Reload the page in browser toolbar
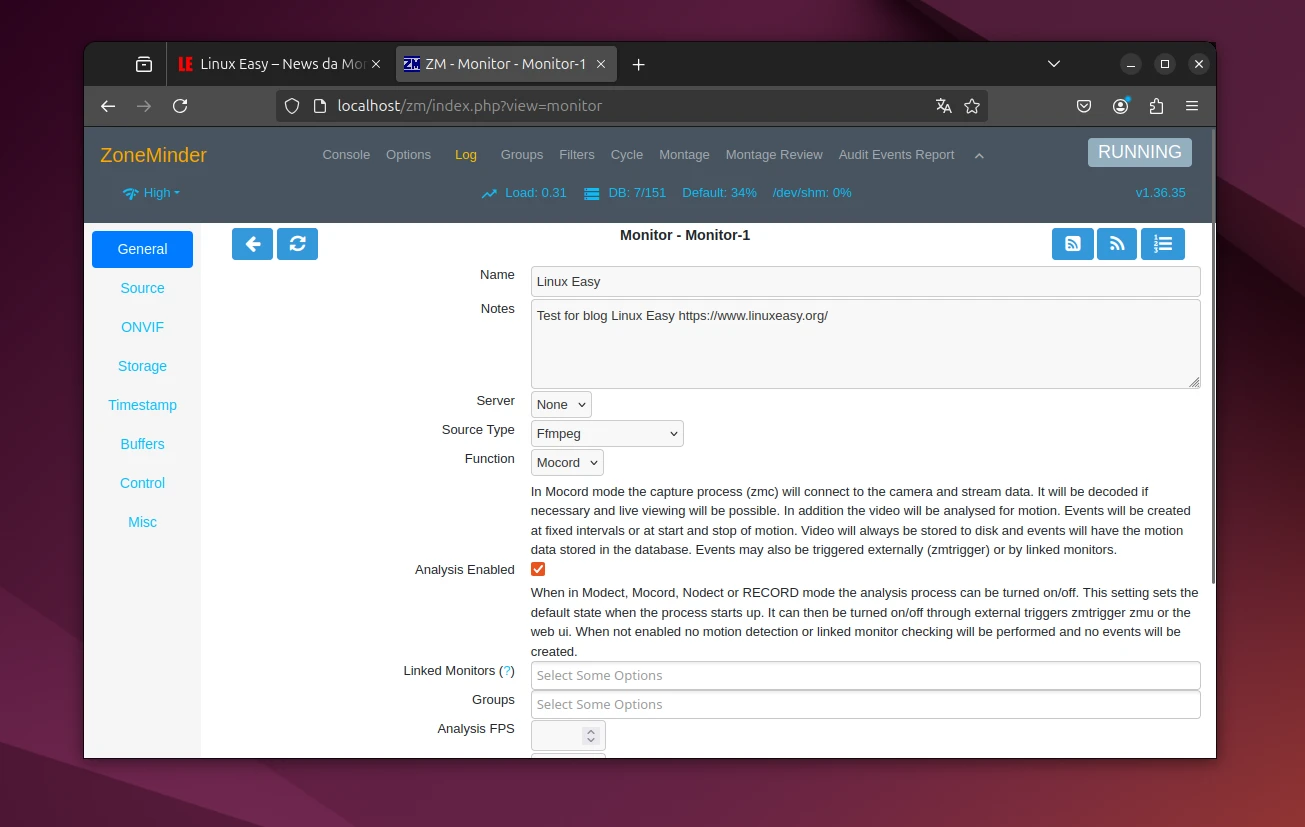This screenshot has width=1305, height=827. click(180, 106)
